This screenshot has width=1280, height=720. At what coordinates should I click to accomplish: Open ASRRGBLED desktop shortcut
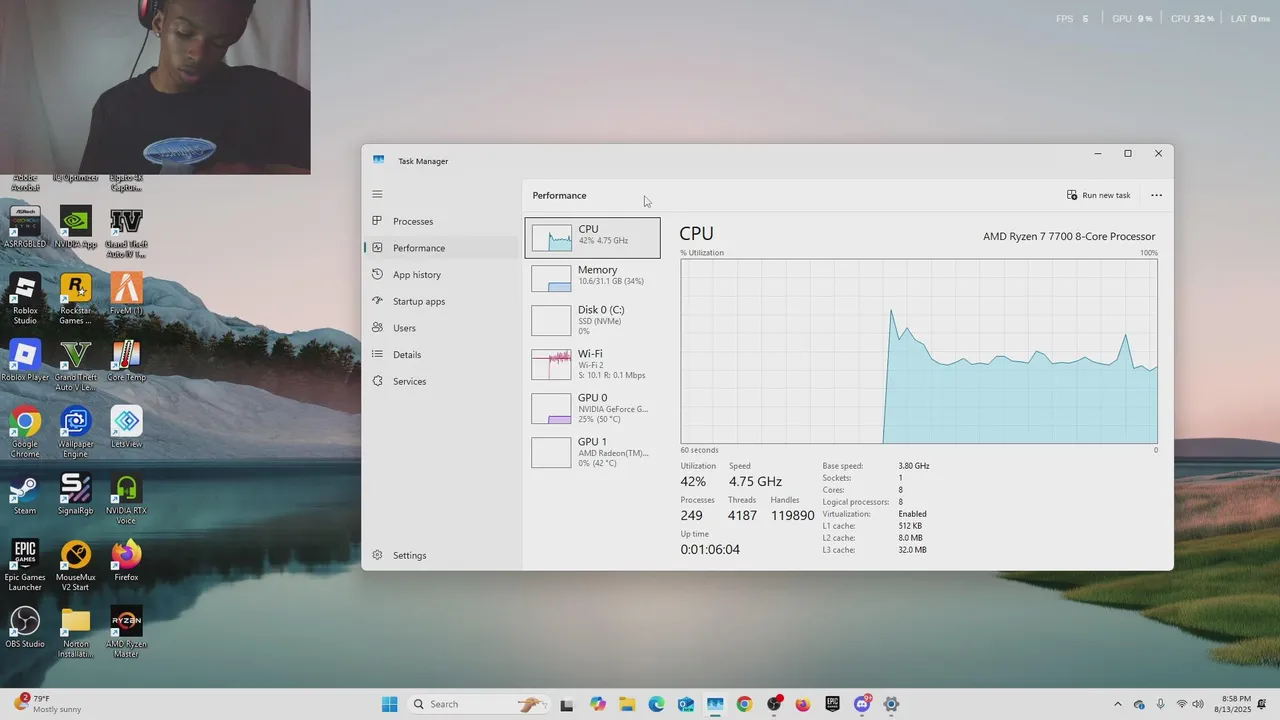[x=25, y=227]
